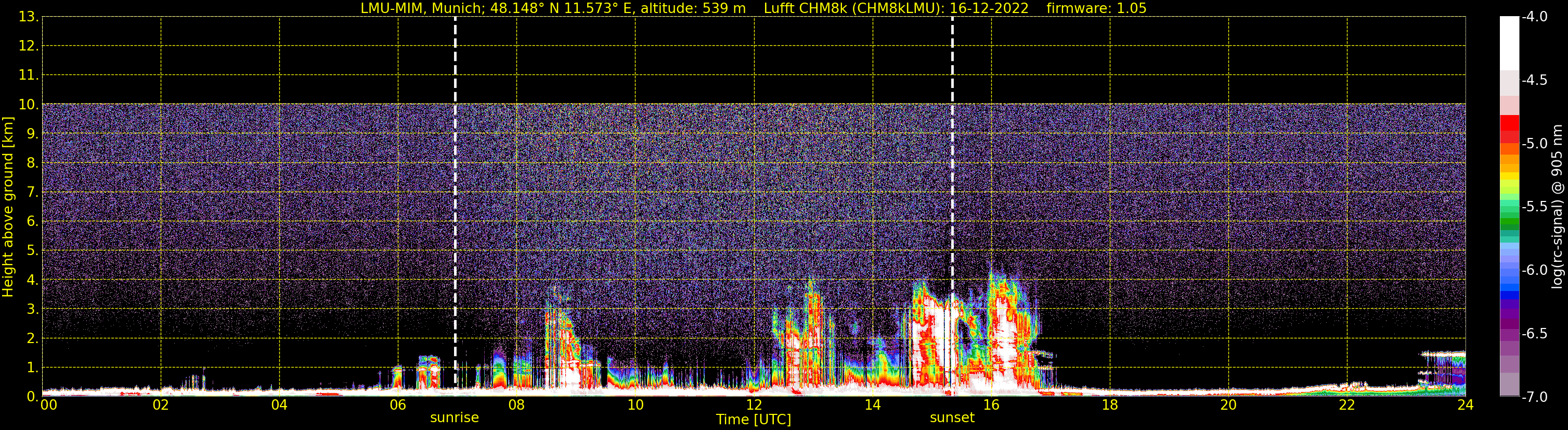
Task: Click the 'Height above ground [km]' axis title
Action: pyautogui.click(x=8, y=207)
